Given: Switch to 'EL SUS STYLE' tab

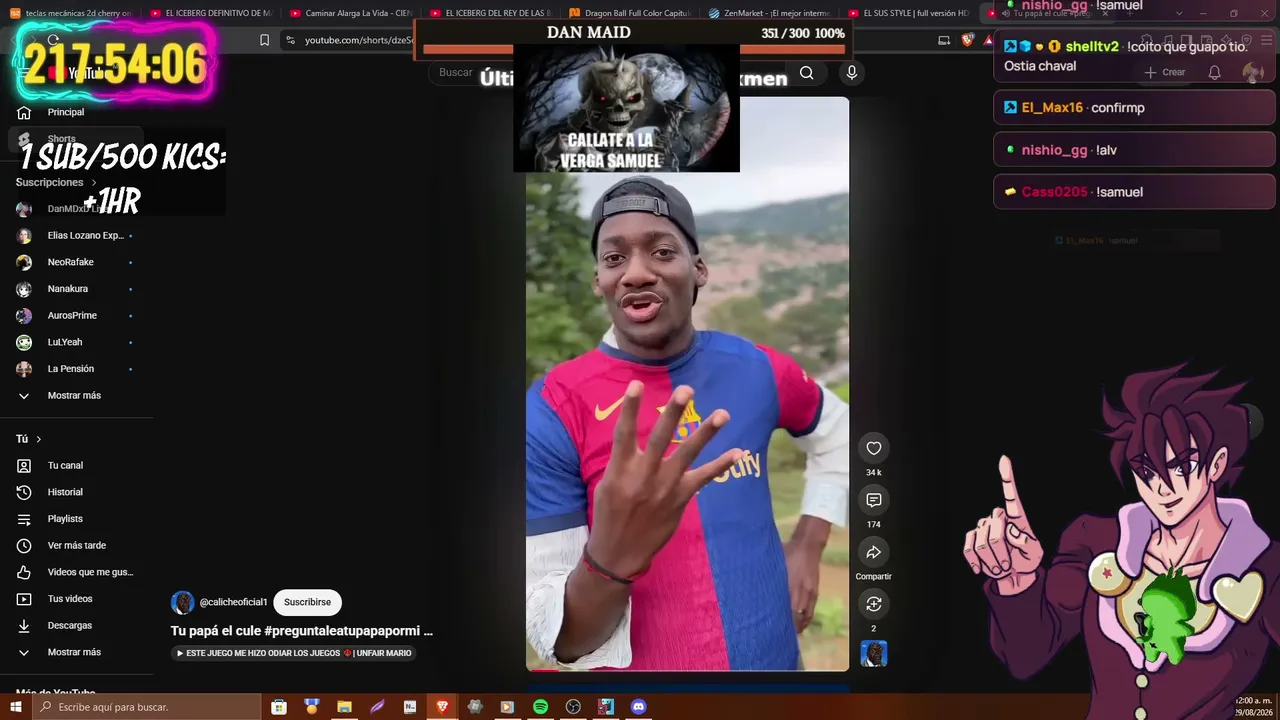Looking at the screenshot, I should 910,13.
